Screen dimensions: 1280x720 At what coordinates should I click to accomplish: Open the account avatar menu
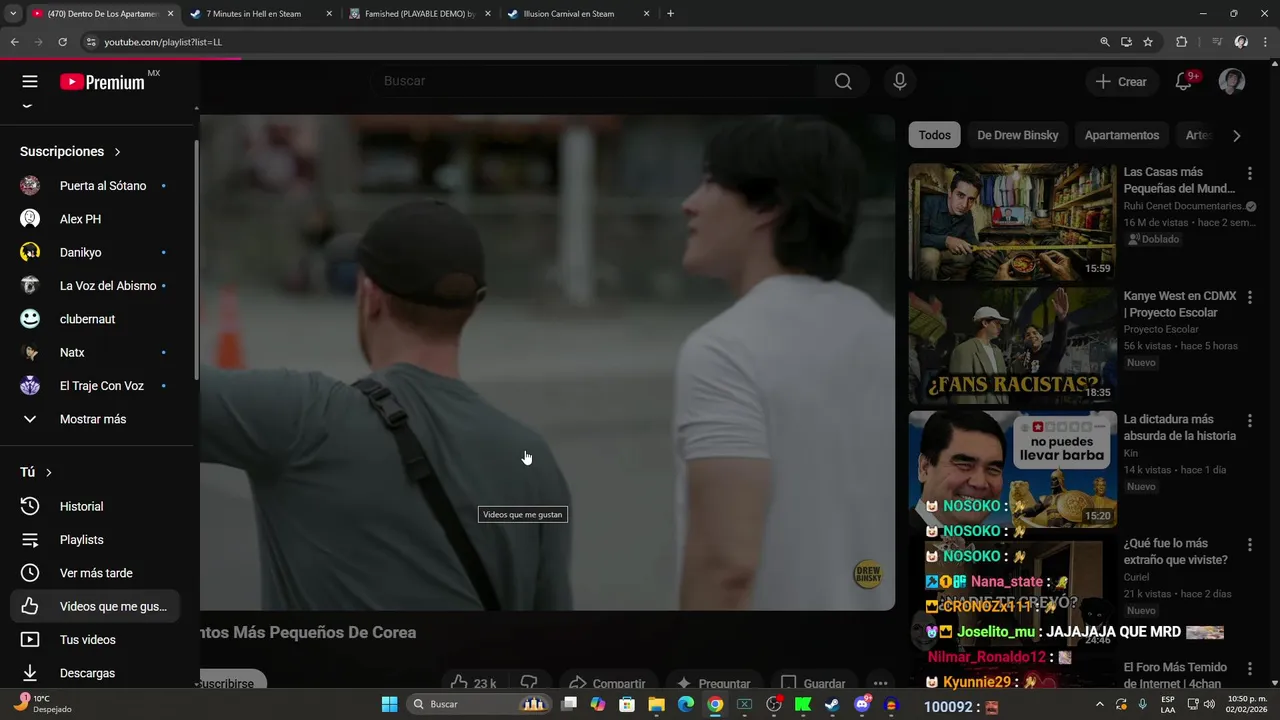(x=1232, y=82)
